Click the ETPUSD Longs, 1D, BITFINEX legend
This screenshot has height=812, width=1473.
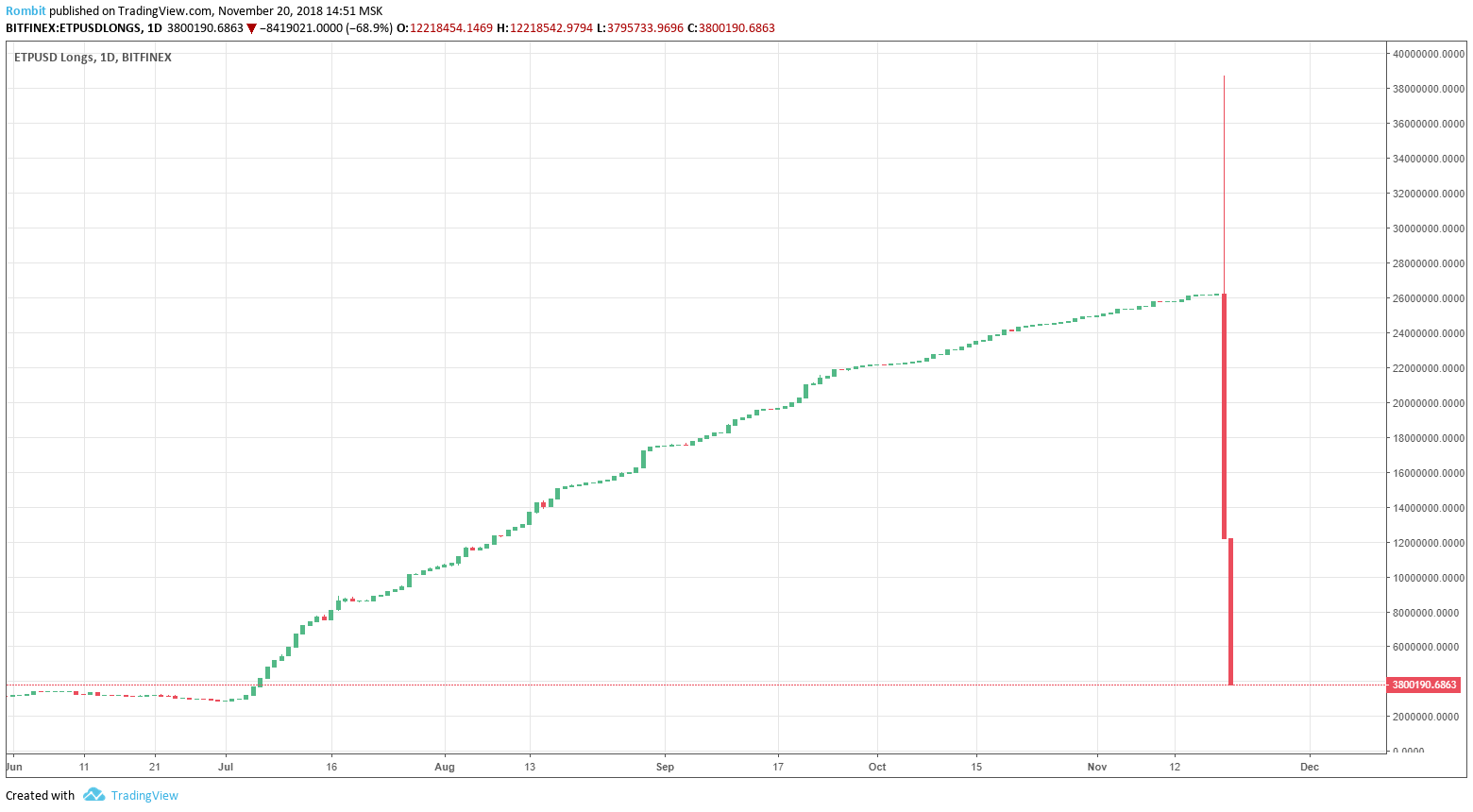(x=93, y=58)
